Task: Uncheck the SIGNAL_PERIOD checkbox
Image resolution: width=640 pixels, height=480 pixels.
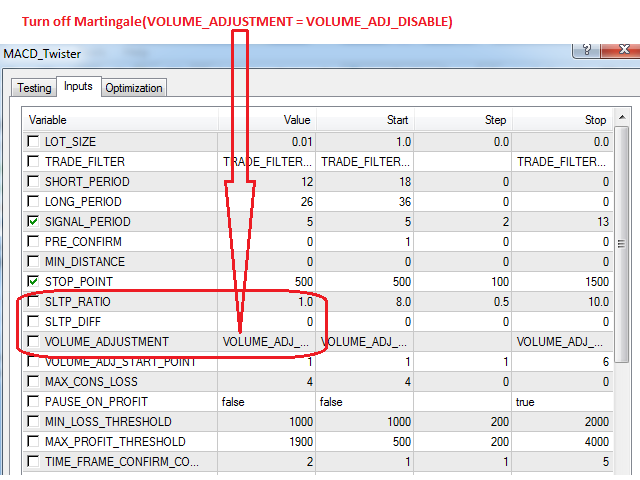Action: pos(34,222)
